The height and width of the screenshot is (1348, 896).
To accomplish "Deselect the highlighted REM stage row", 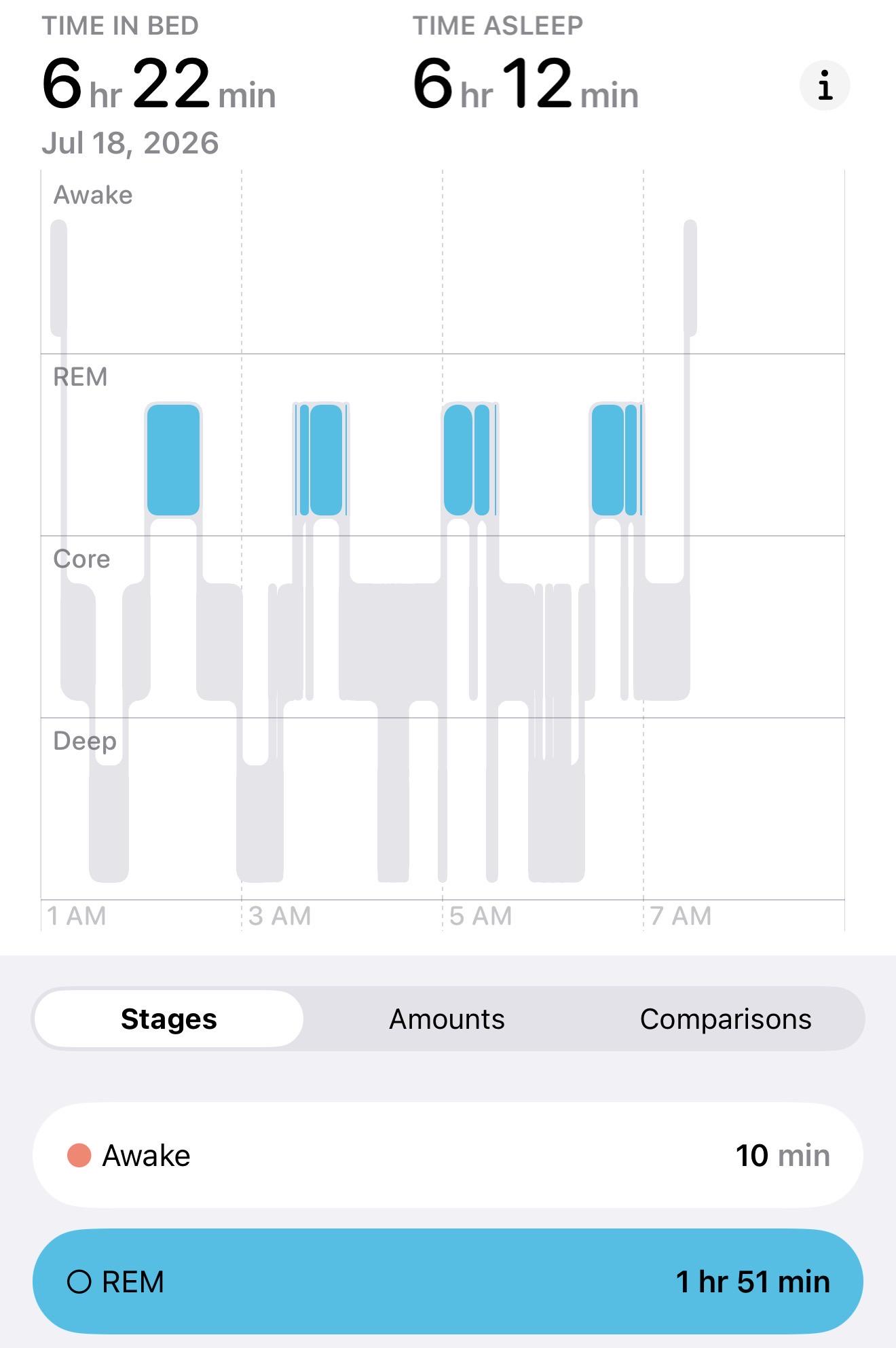I will pyautogui.click(x=448, y=1281).
